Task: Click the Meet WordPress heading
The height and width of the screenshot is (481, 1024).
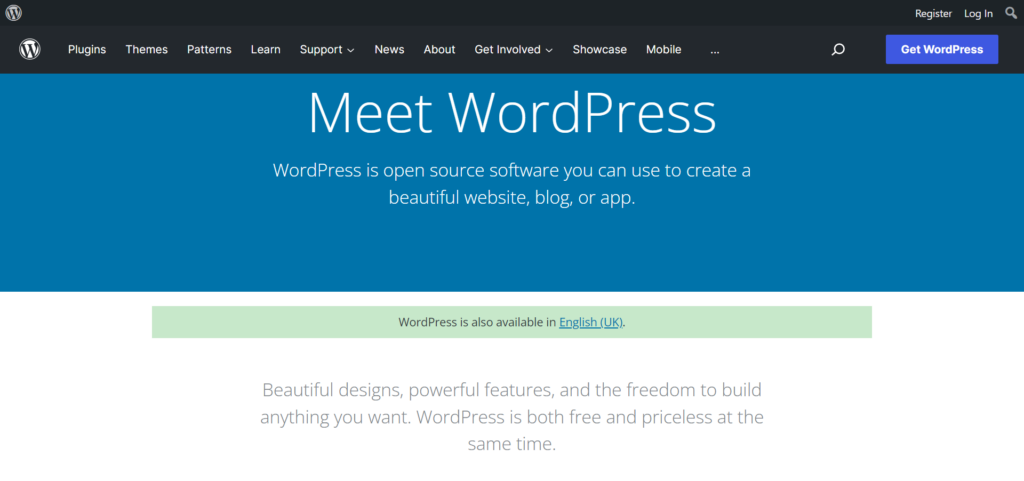Action: click(x=512, y=114)
